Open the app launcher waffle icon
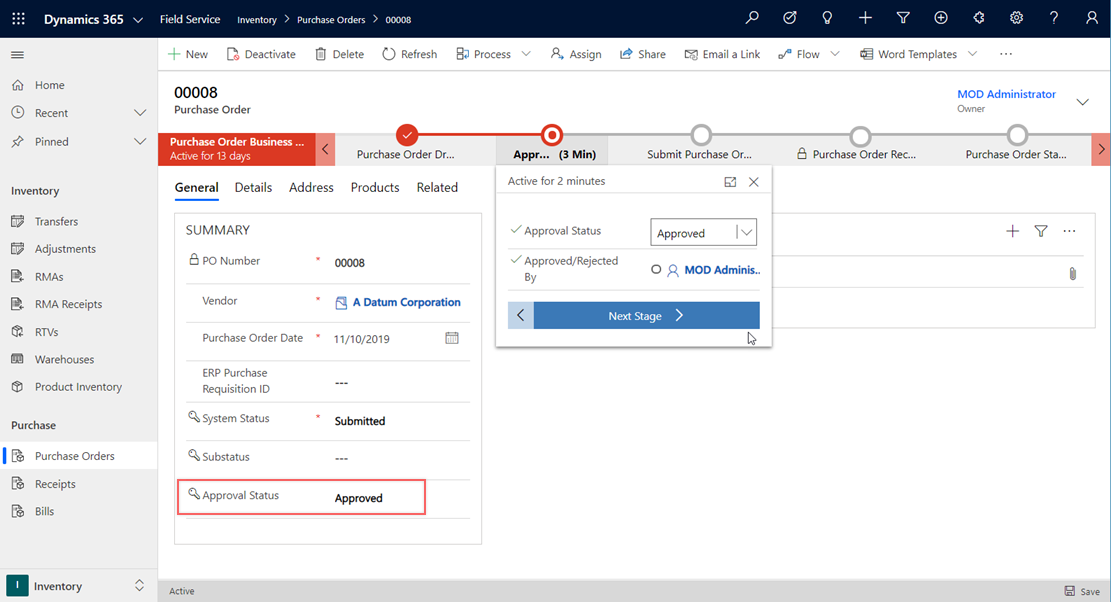Viewport: 1111px width, 602px height. 20,19
